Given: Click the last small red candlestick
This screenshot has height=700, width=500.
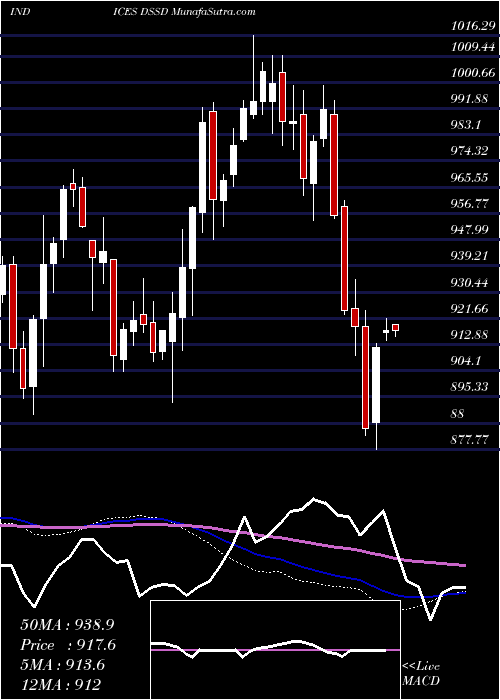Looking at the screenshot, I should coord(396,328).
